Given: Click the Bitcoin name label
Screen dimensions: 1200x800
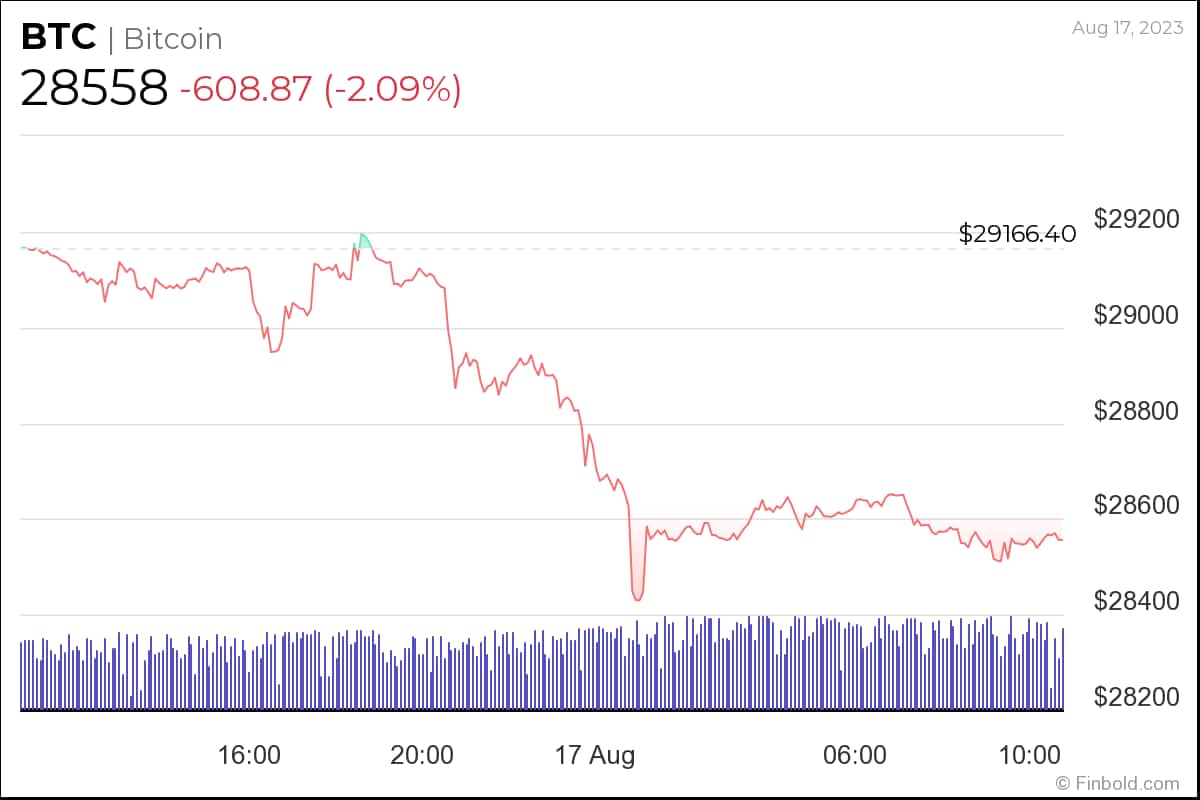Looking at the screenshot, I should coord(172,39).
